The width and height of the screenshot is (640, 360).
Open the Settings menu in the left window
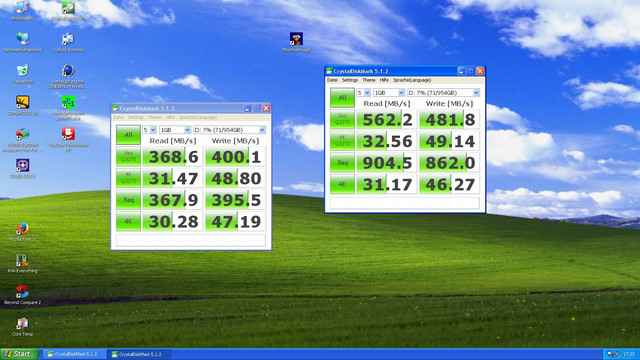coord(136,118)
